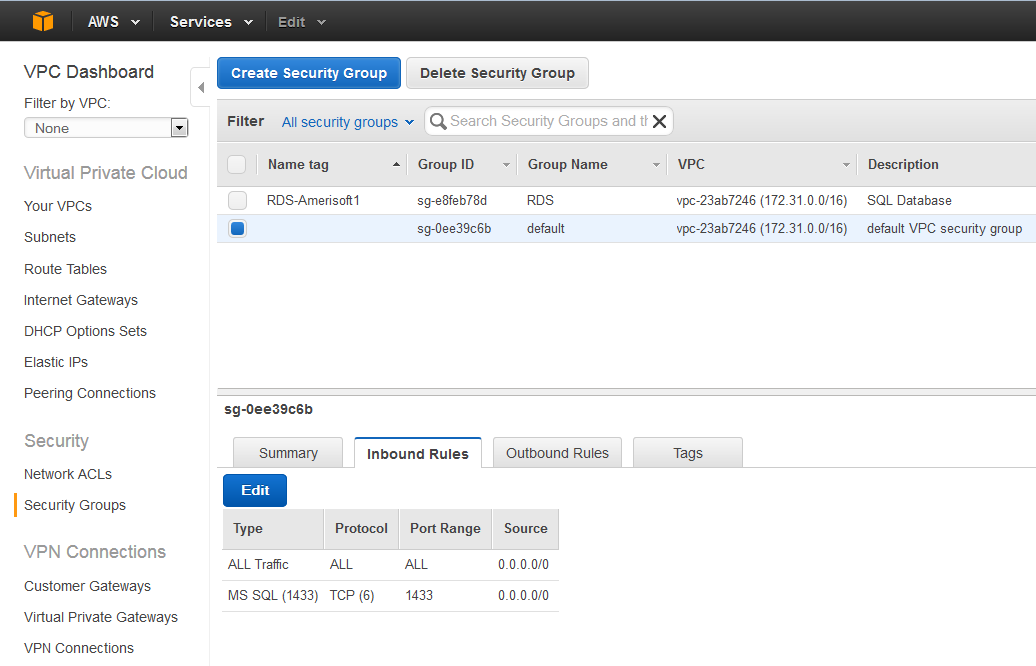The image size is (1036, 666).
Task: Click the magnifier icon in search box
Action: (x=437, y=122)
